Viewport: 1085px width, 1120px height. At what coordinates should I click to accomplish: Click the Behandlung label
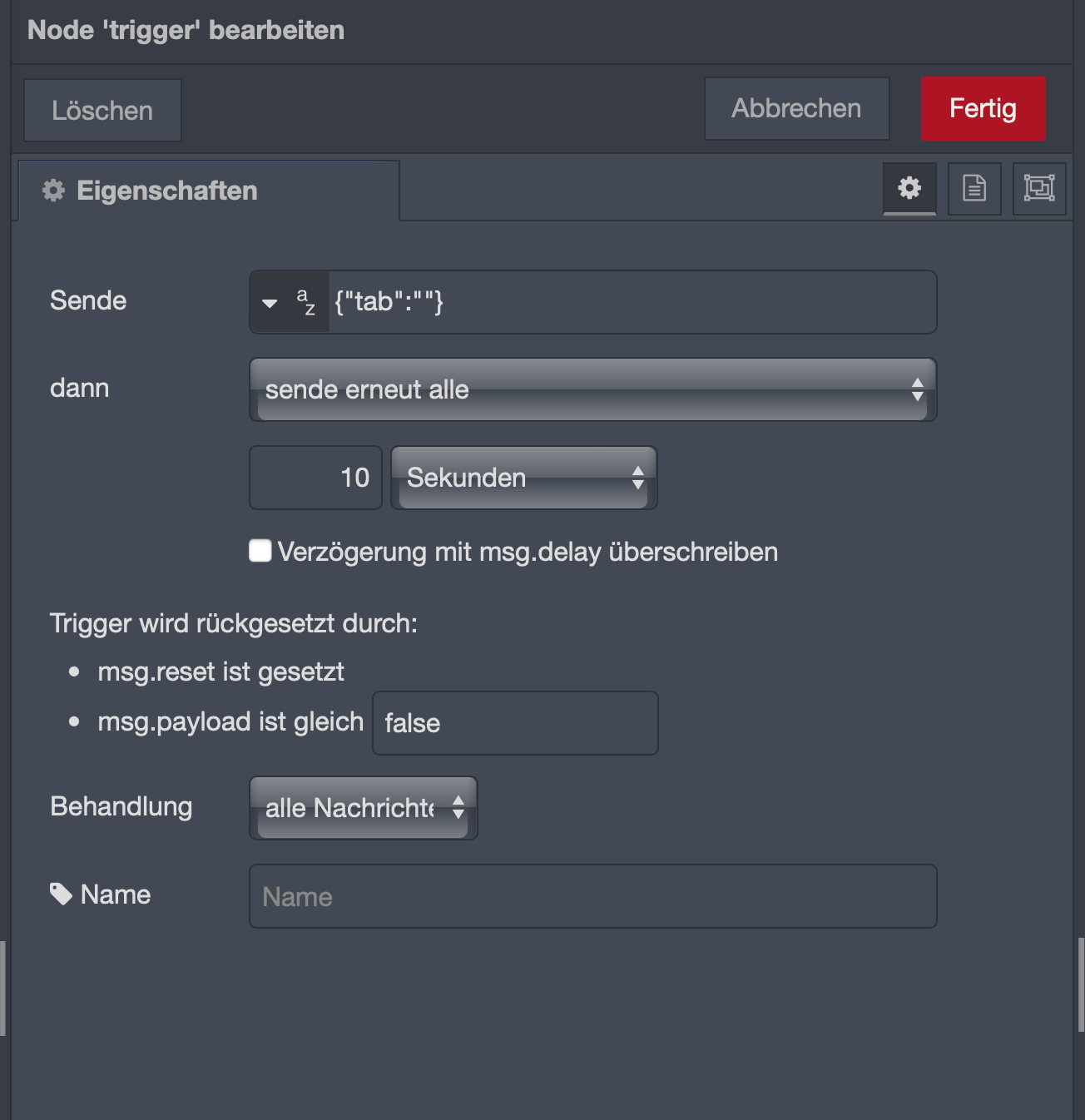coord(121,806)
